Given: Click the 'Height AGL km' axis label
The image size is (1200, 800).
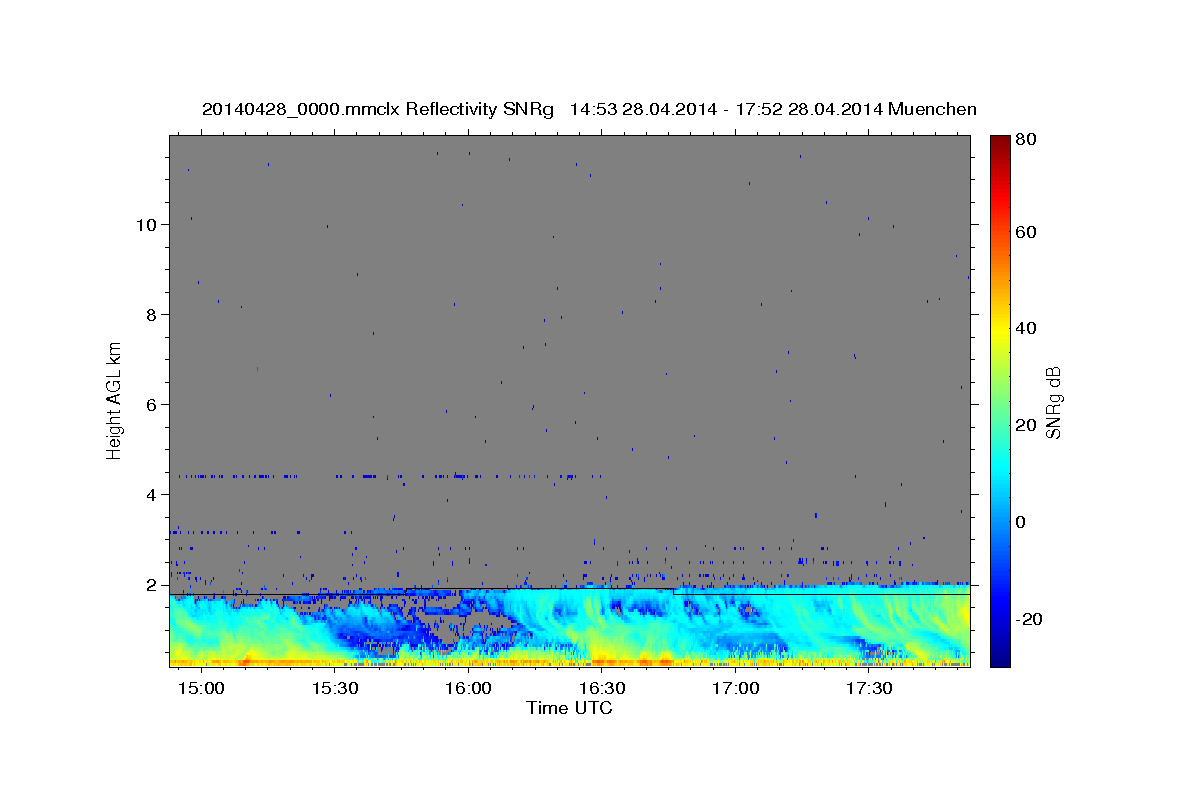Looking at the screenshot, I should [x=114, y=401].
